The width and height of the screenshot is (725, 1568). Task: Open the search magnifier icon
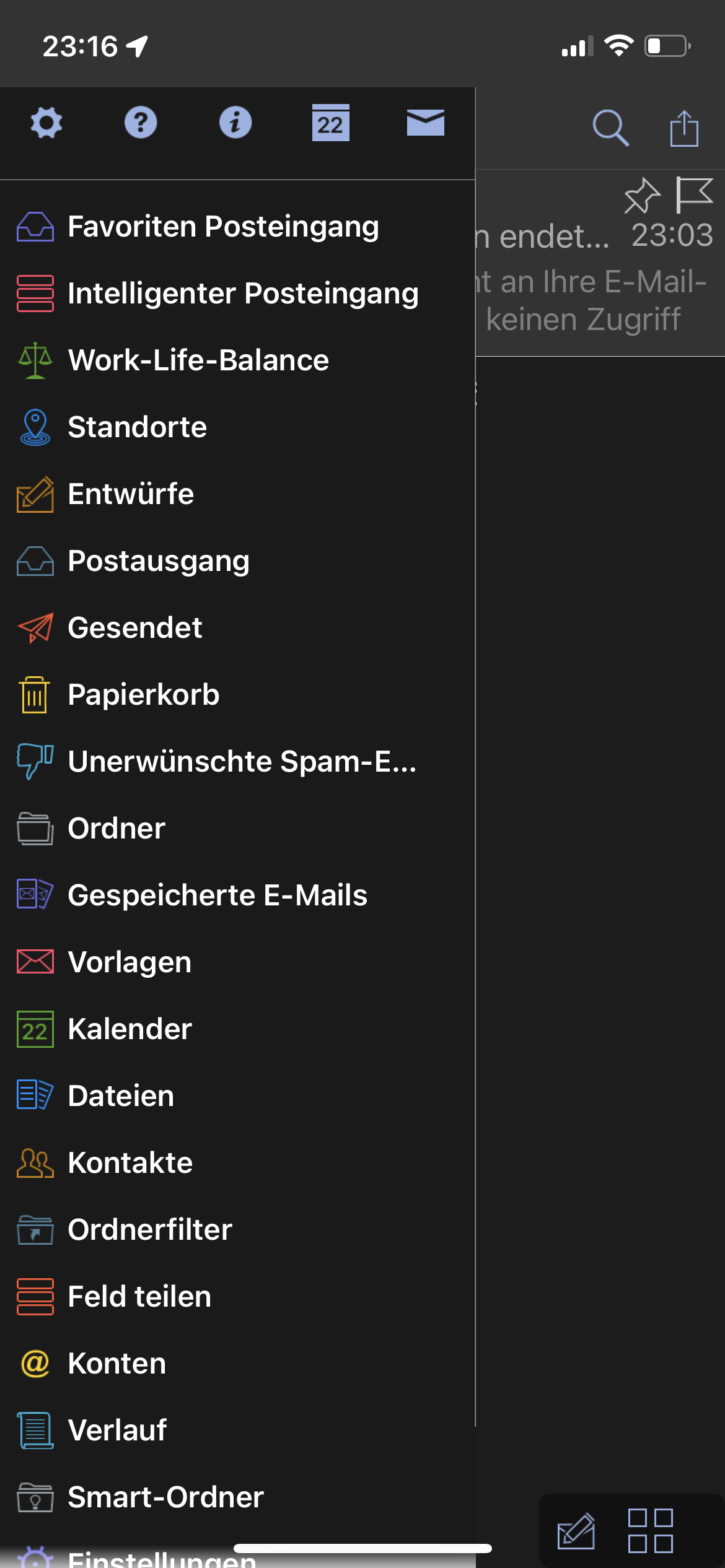coord(610,128)
